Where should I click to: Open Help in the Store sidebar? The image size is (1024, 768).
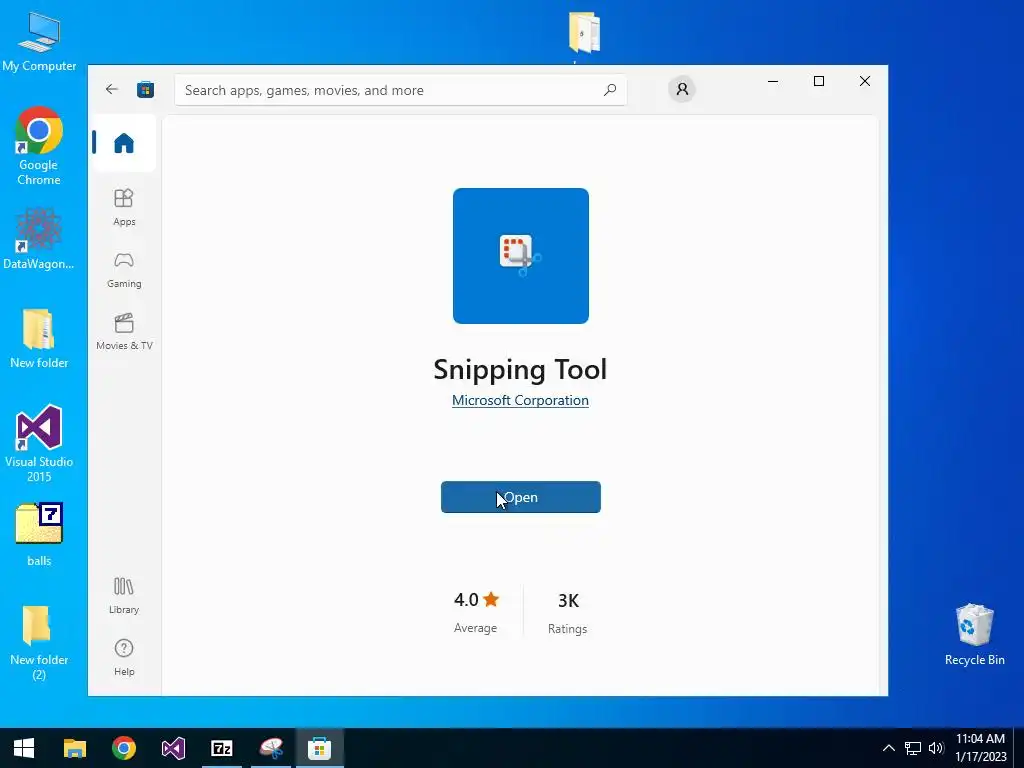click(124, 658)
